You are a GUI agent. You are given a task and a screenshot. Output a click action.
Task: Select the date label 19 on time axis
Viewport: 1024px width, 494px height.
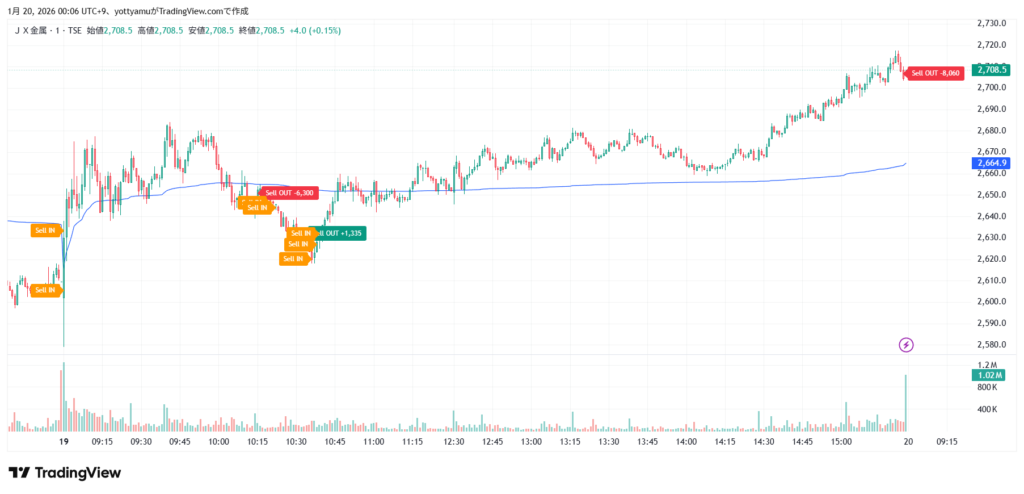pyautogui.click(x=63, y=441)
